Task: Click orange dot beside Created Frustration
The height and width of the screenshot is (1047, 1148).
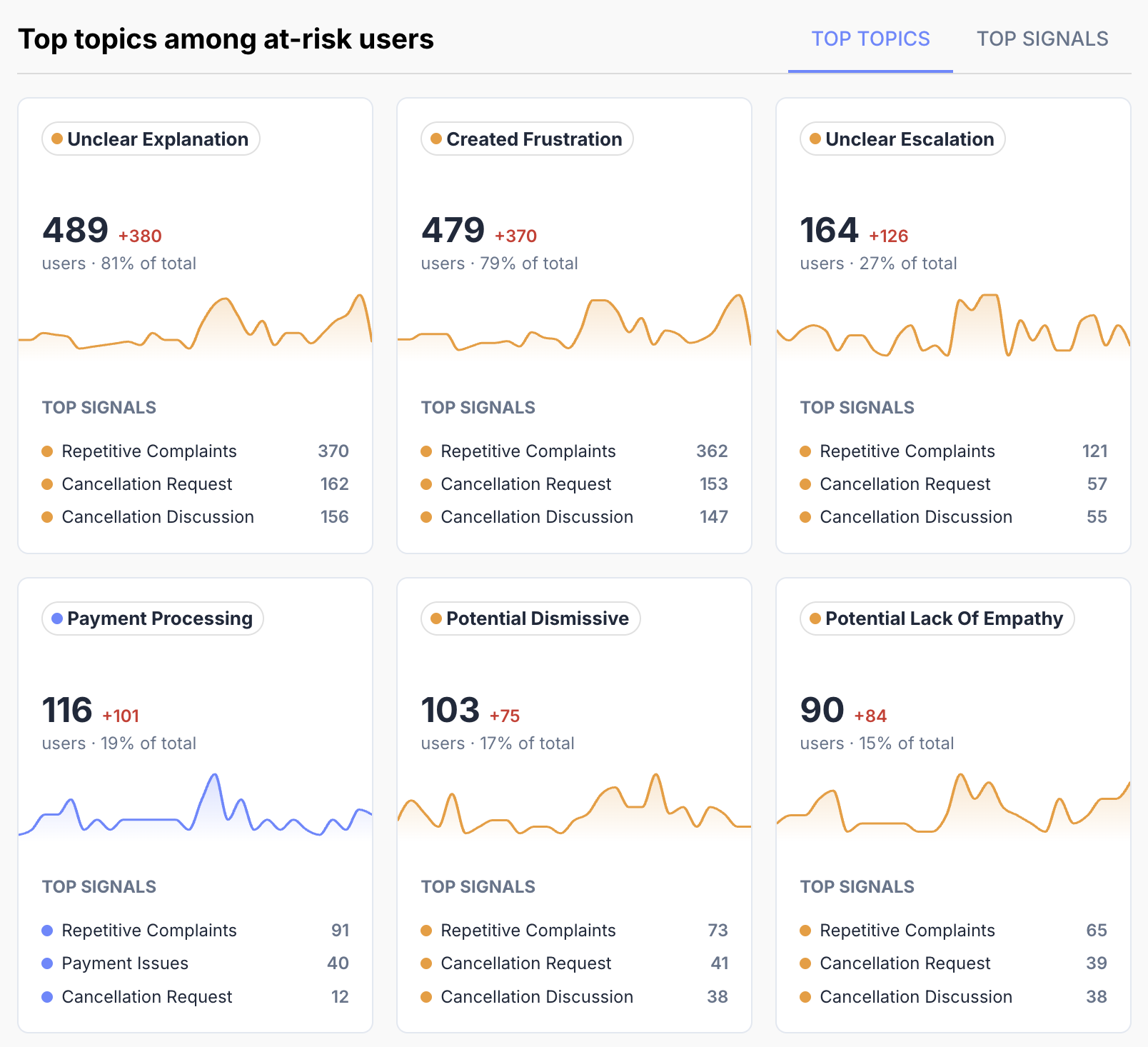Action: coord(436,139)
